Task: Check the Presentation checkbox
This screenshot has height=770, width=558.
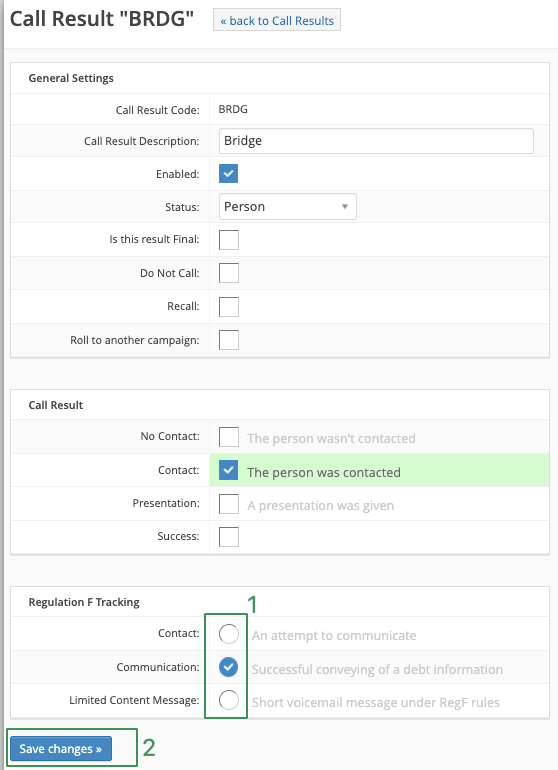Action: pyautogui.click(x=229, y=504)
